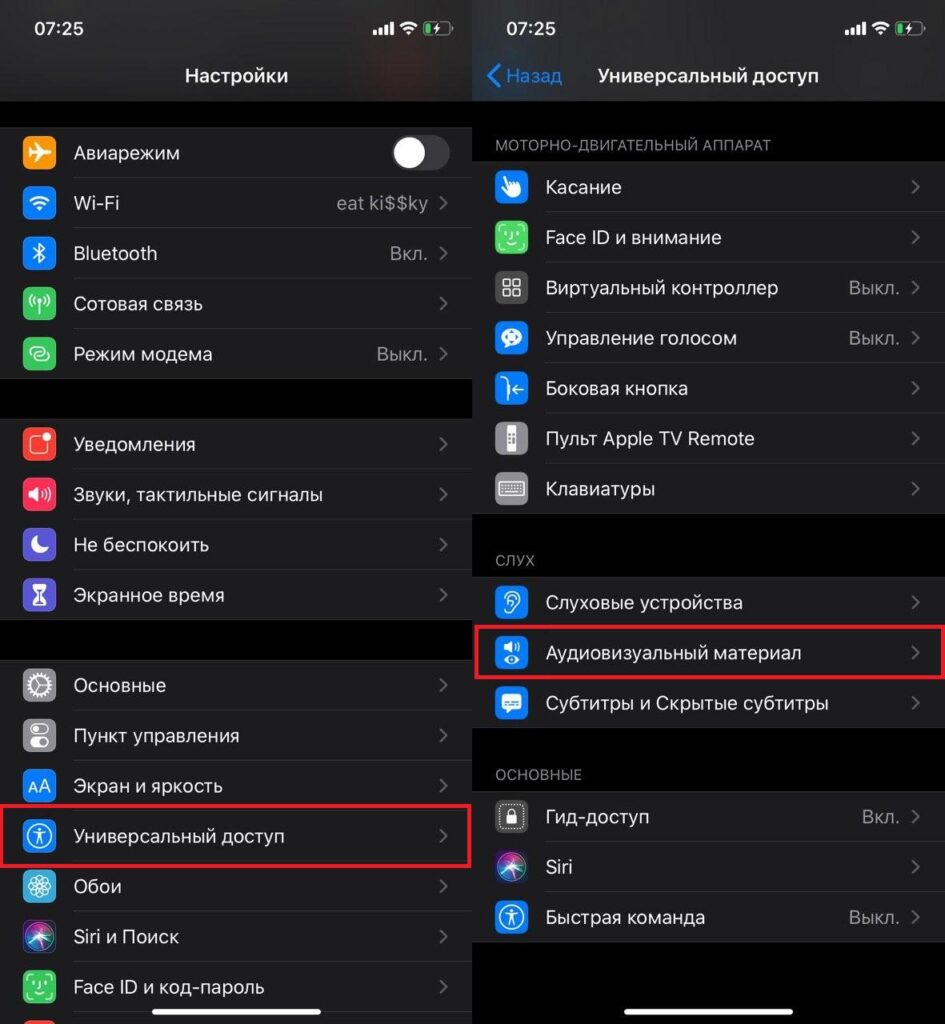945x1024 pixels.
Task: Toggle the Авиарежим switch
Action: coord(421,153)
